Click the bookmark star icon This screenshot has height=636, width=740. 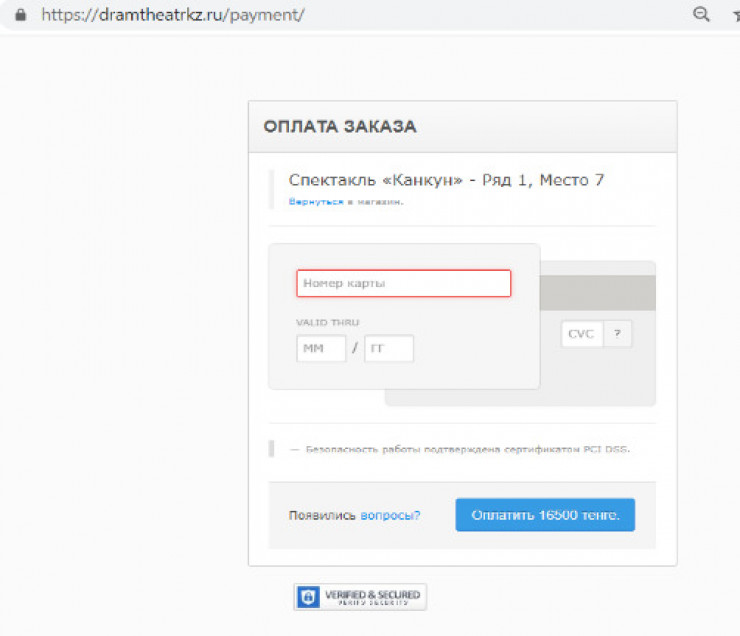pos(735,14)
